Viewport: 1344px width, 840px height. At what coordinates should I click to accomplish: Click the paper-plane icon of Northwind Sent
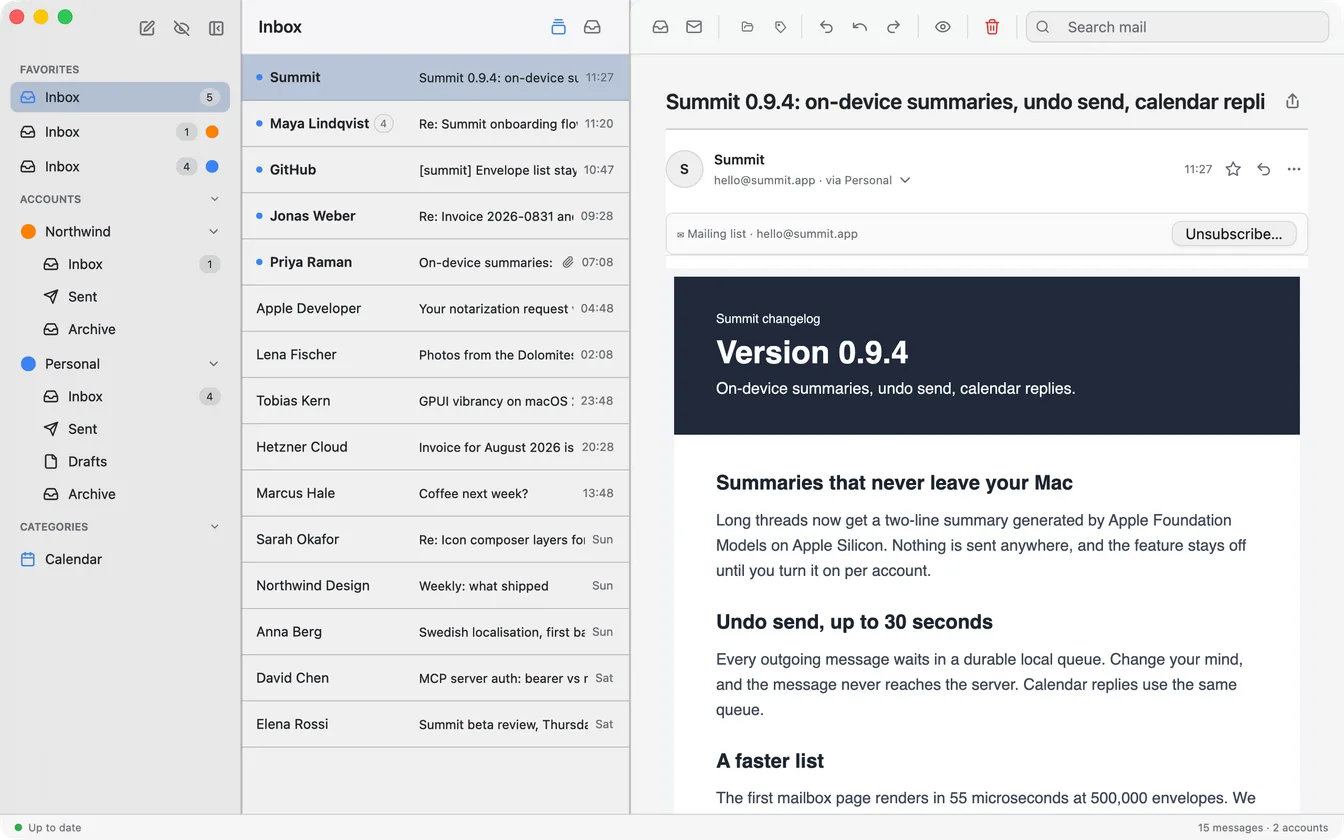(51, 297)
